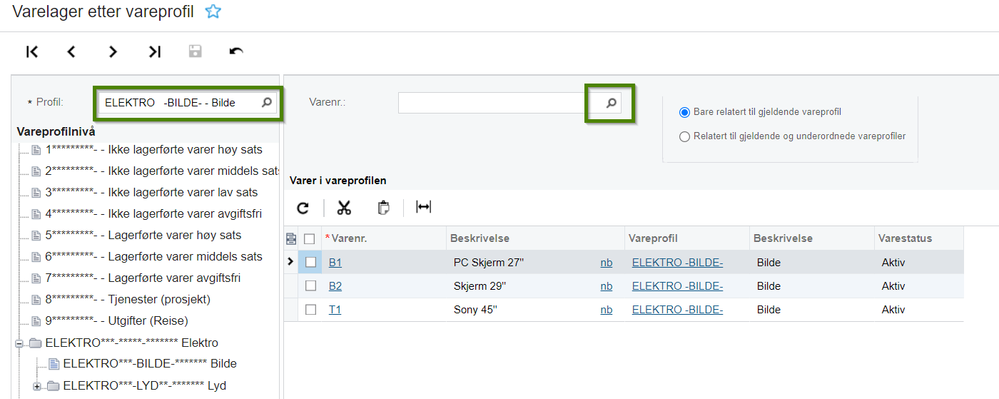999x399 pixels.
Task: Go to first record arrow
Action: point(32,52)
